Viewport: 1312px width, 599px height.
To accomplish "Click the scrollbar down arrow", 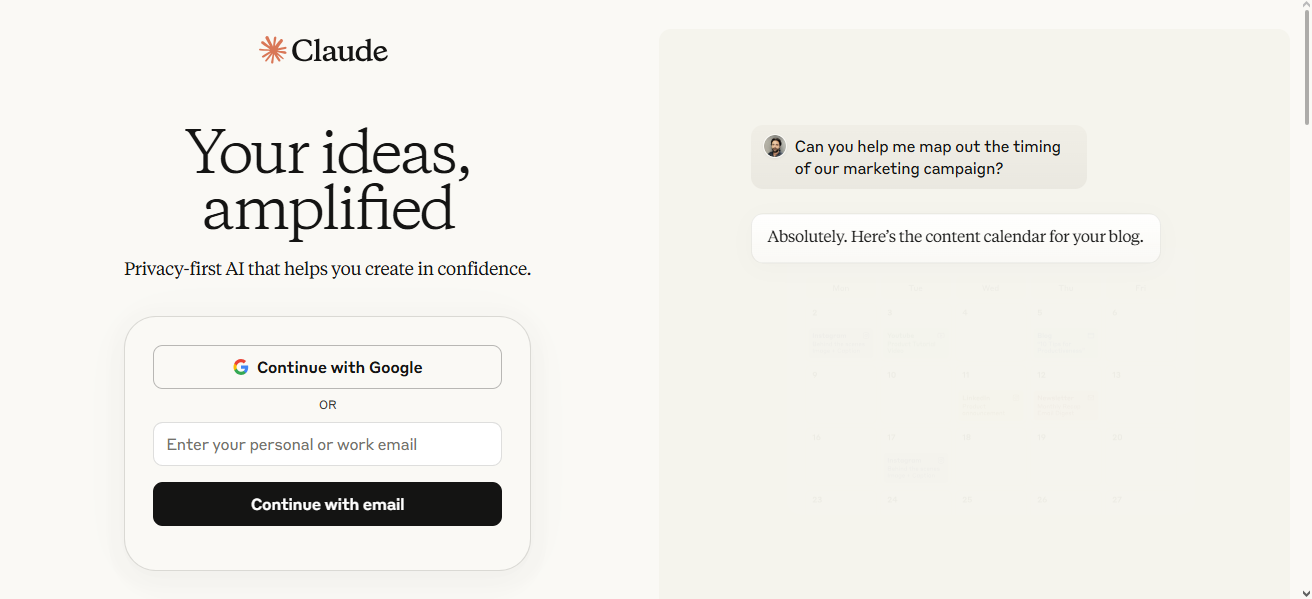I will 1304,592.
